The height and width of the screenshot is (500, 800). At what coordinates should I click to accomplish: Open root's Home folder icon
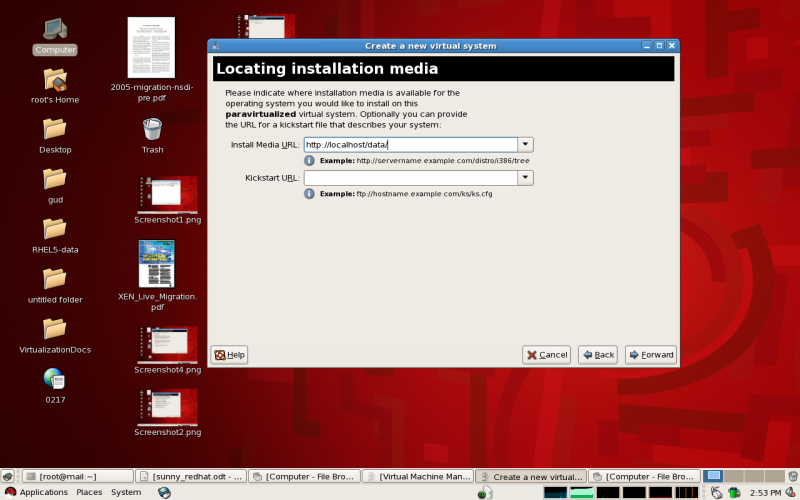(x=55, y=81)
